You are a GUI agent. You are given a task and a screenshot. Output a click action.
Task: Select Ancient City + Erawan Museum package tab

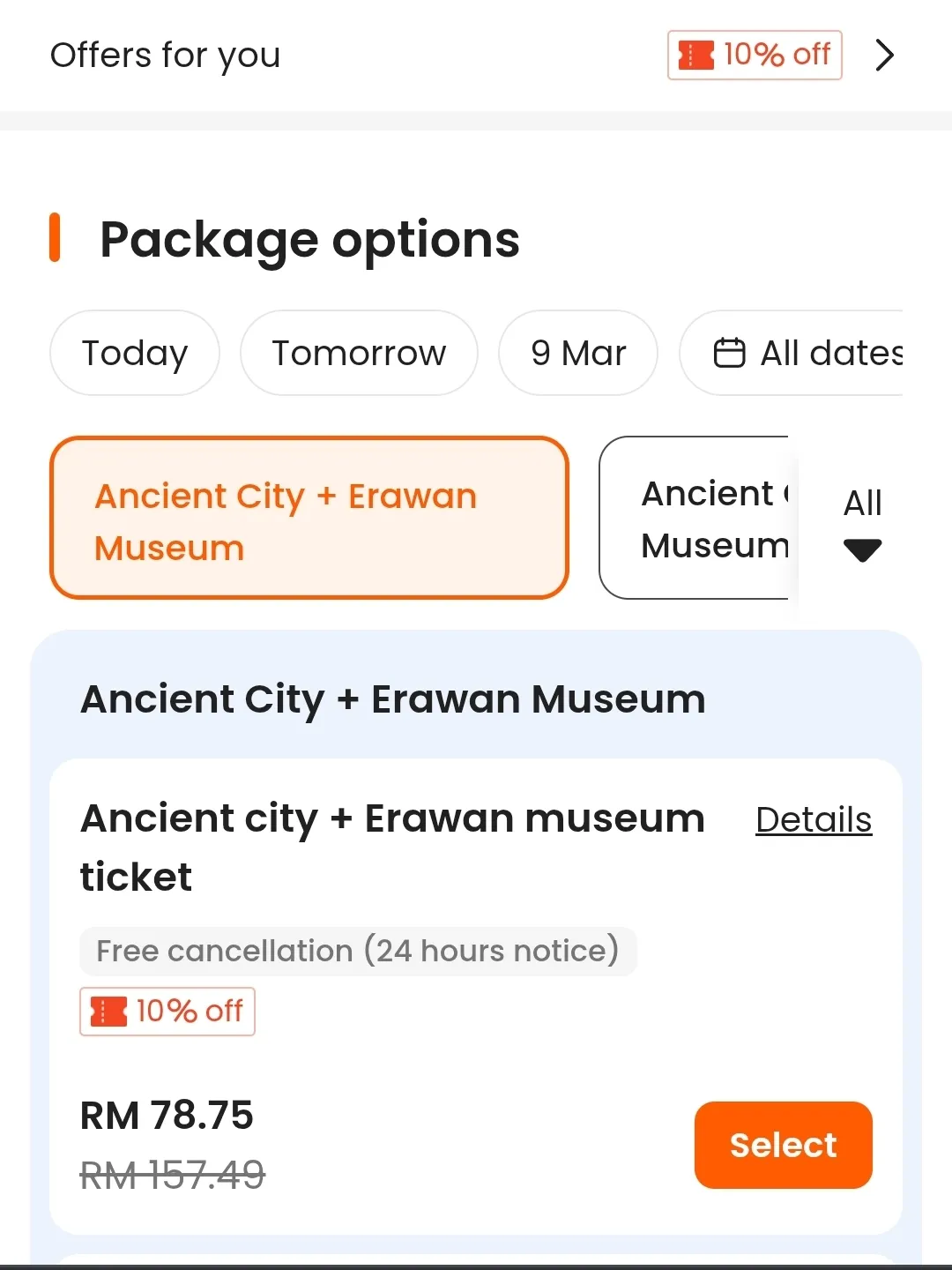309,518
